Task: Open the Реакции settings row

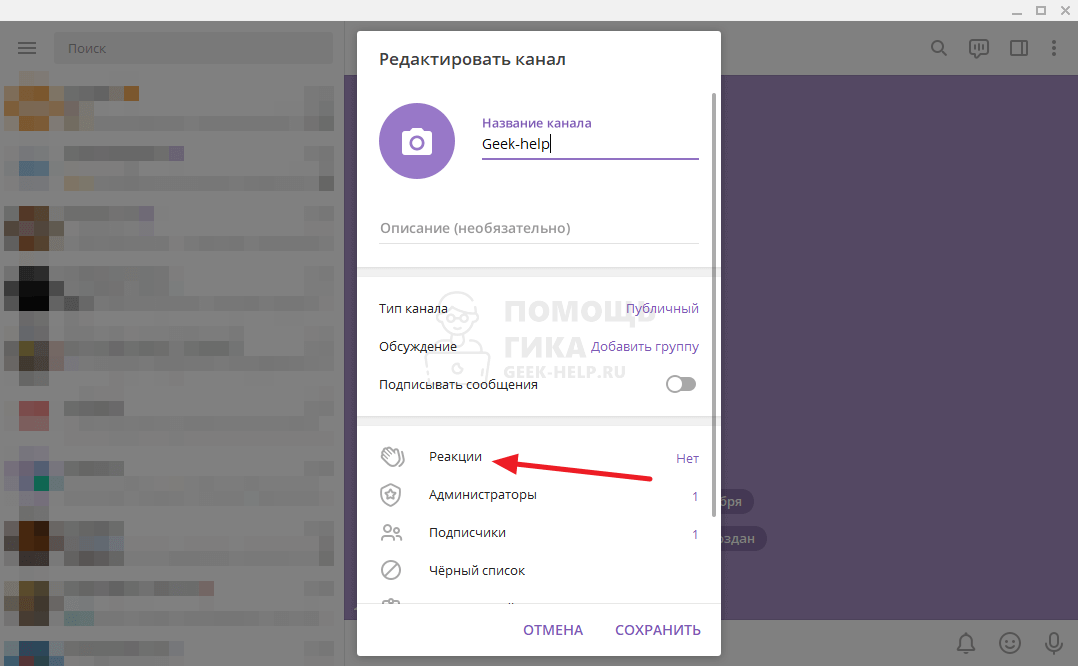Action: 455,457
